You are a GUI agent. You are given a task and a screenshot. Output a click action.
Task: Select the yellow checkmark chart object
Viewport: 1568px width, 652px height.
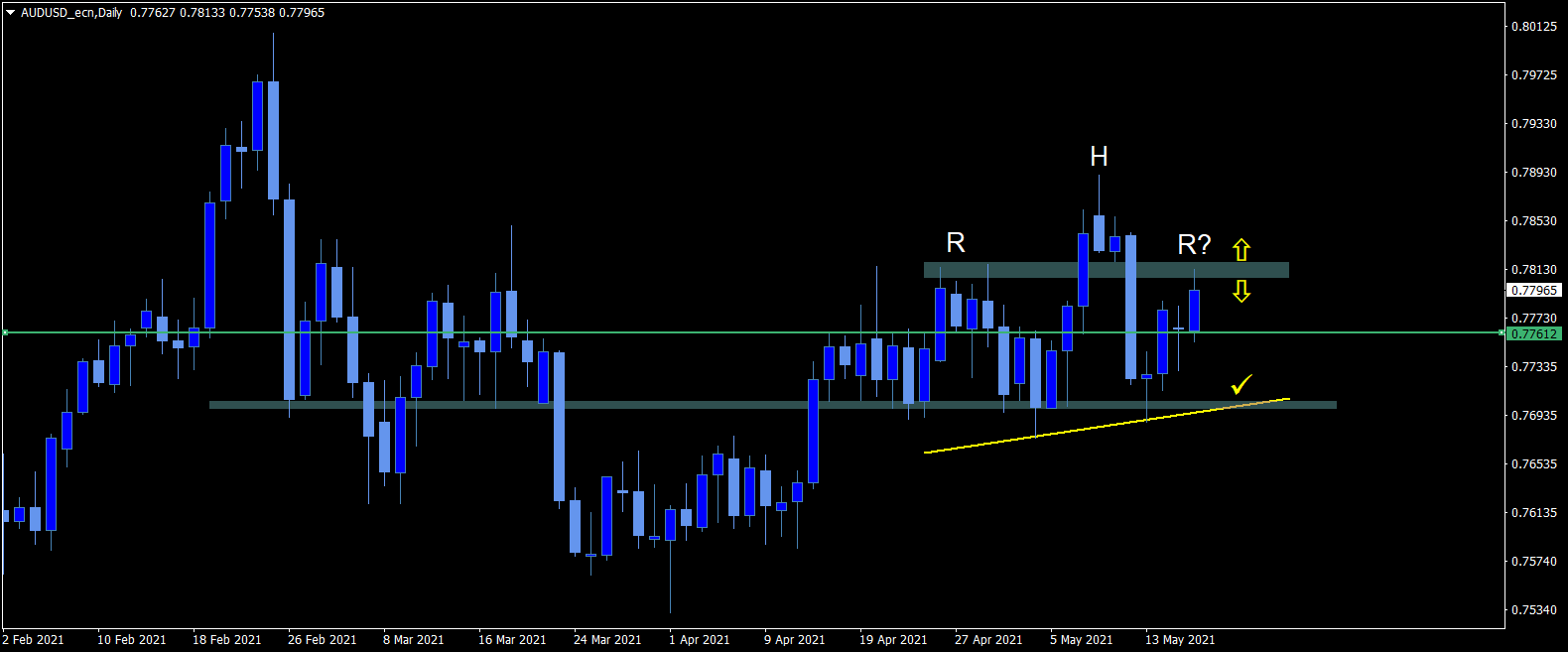[1241, 384]
